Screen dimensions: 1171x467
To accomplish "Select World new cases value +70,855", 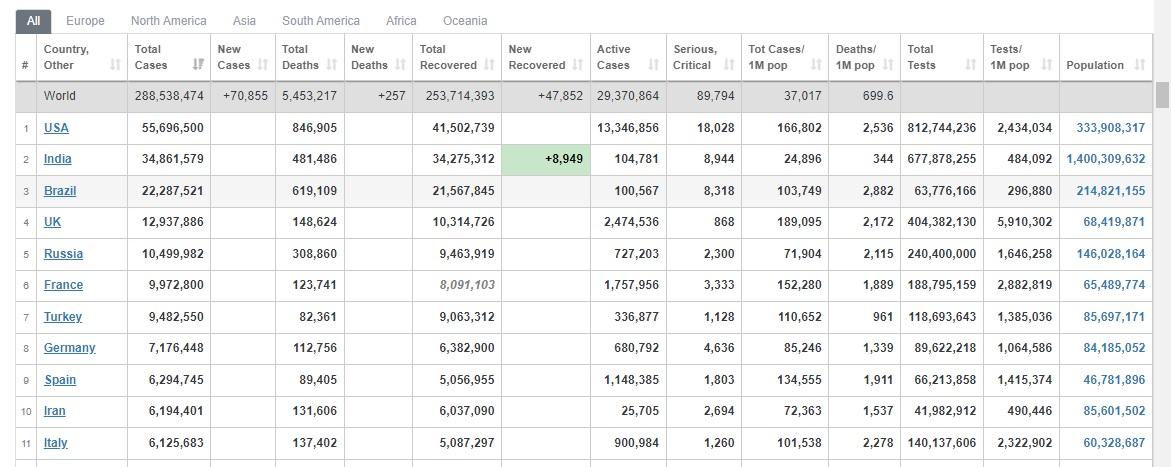I will click(245, 96).
